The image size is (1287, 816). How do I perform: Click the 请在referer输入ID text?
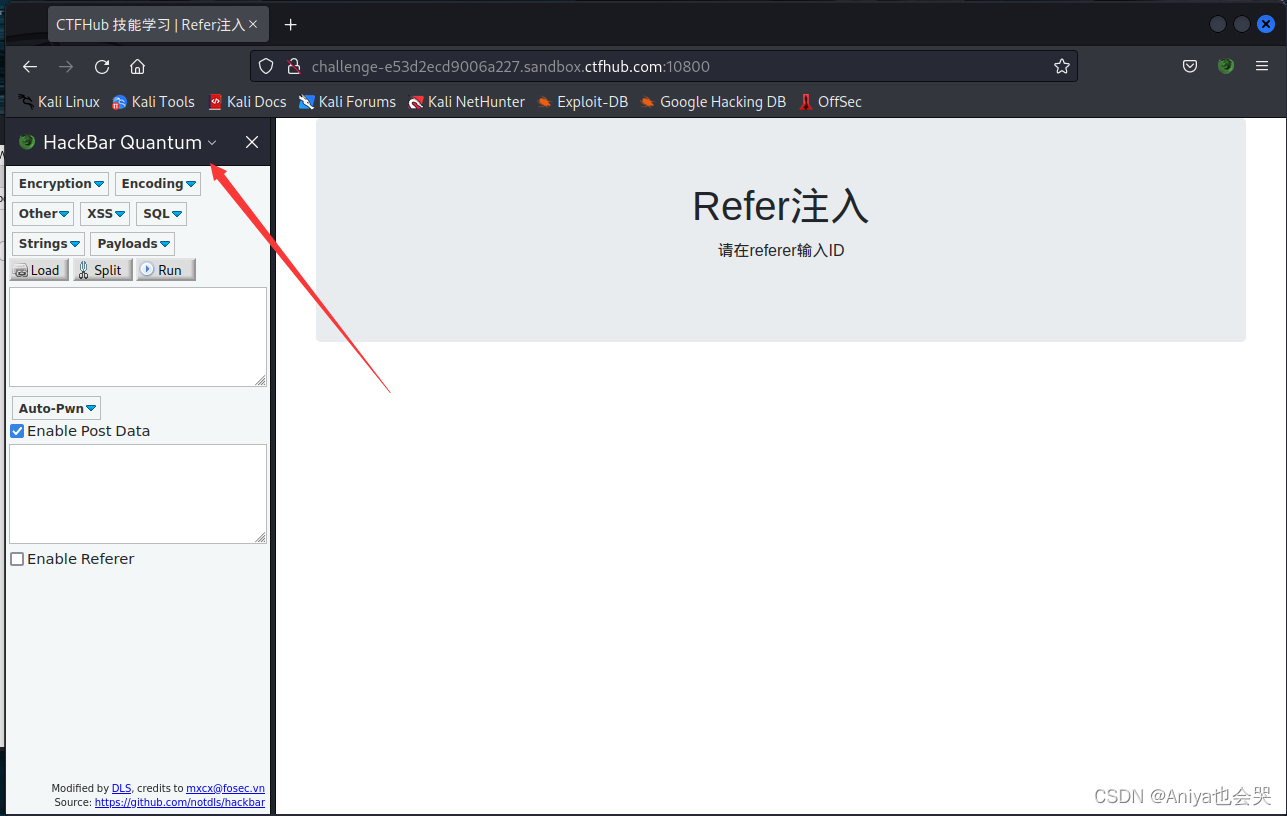point(781,250)
